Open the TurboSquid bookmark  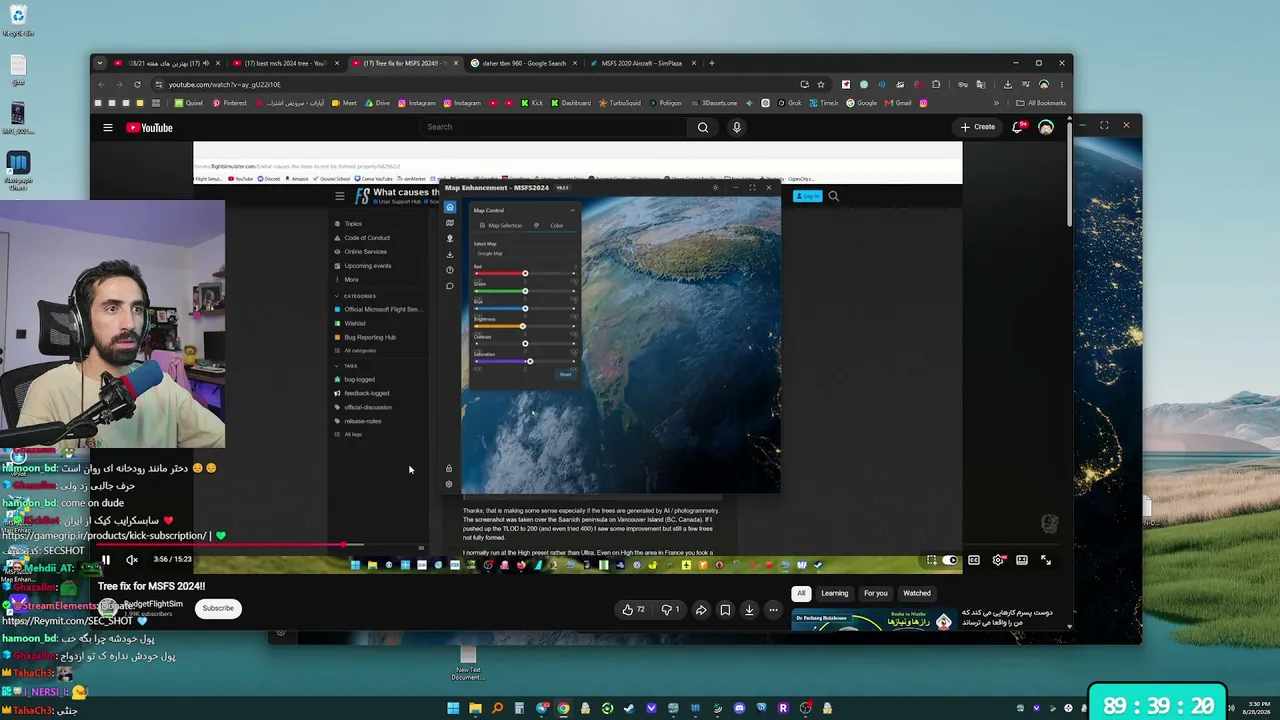[x=619, y=103]
